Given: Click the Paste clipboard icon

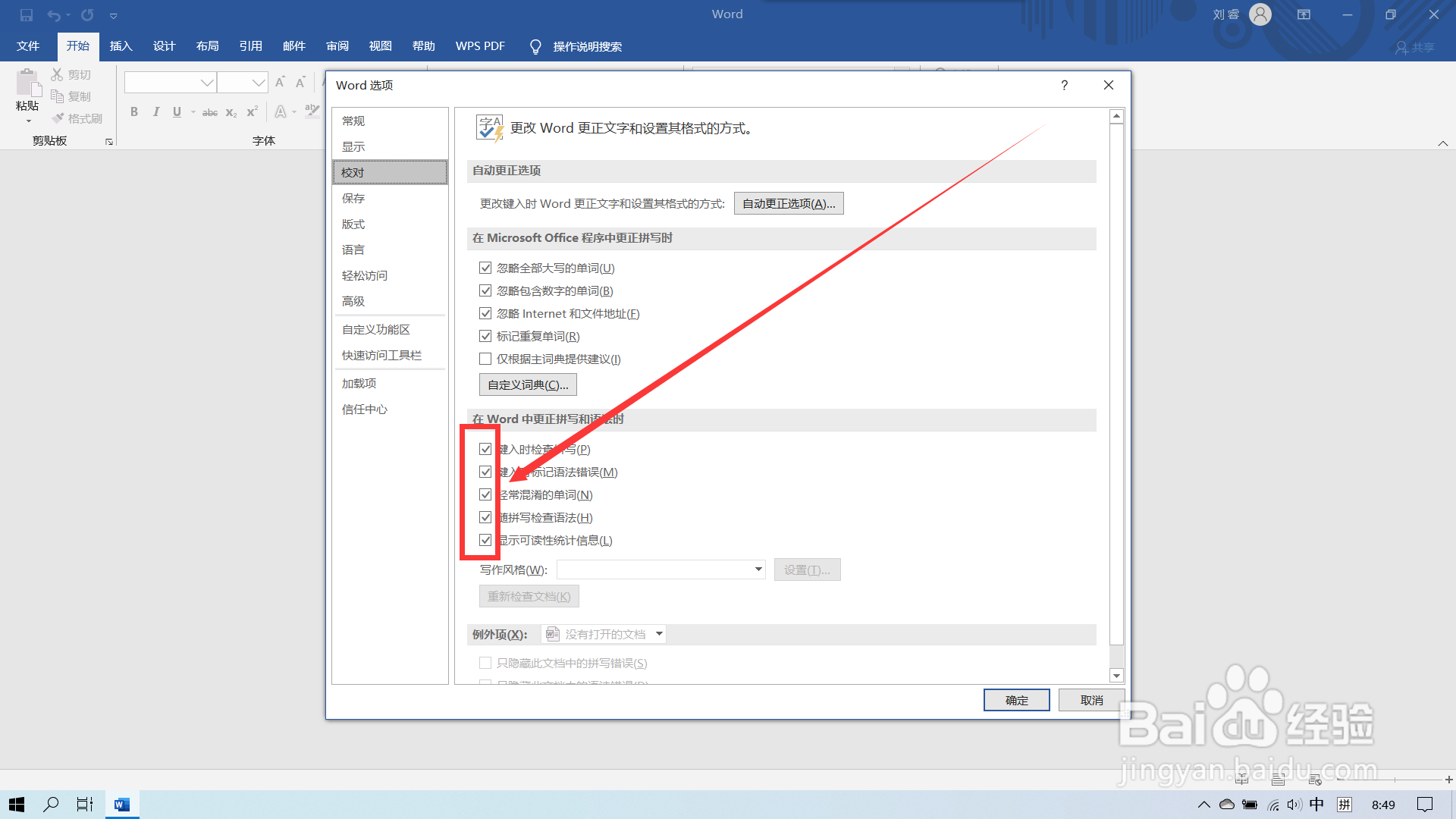Looking at the screenshot, I should click(x=28, y=83).
